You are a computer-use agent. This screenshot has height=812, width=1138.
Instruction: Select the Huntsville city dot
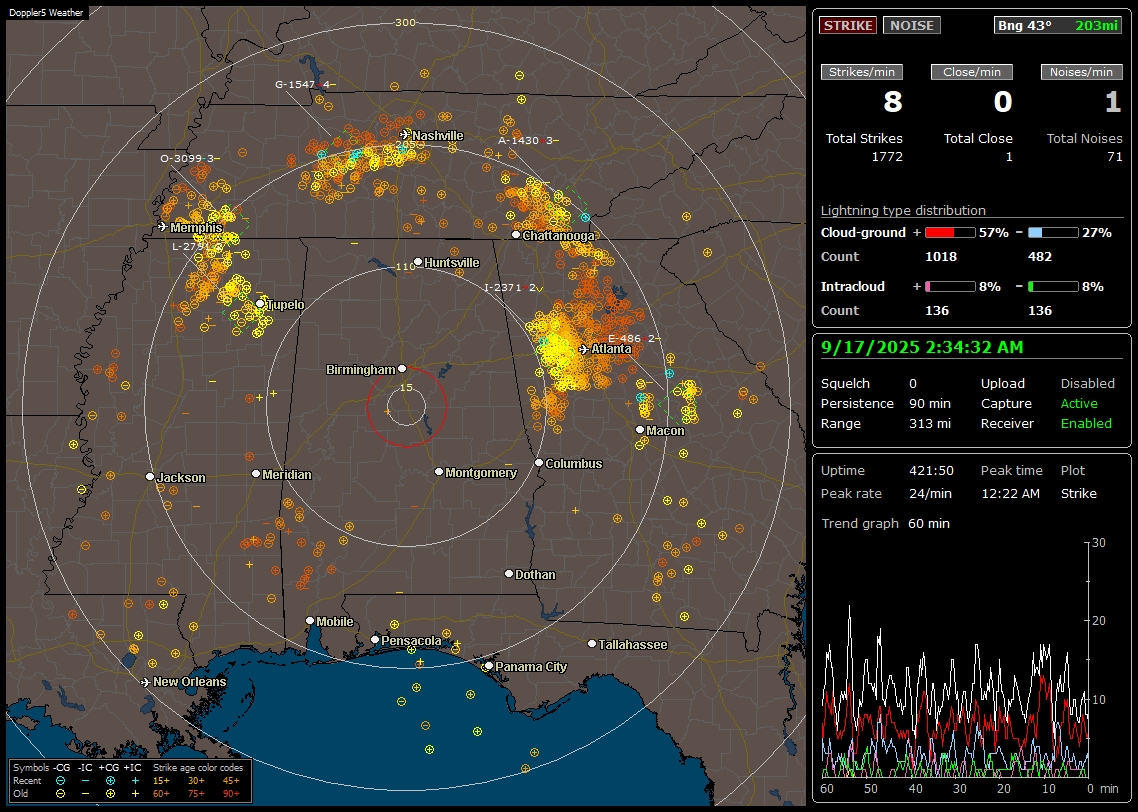(418, 262)
